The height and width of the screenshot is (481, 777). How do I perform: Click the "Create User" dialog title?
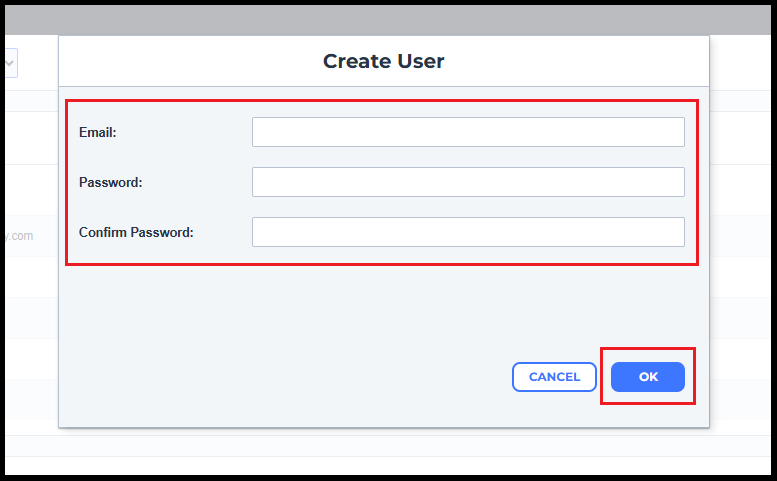[x=384, y=61]
